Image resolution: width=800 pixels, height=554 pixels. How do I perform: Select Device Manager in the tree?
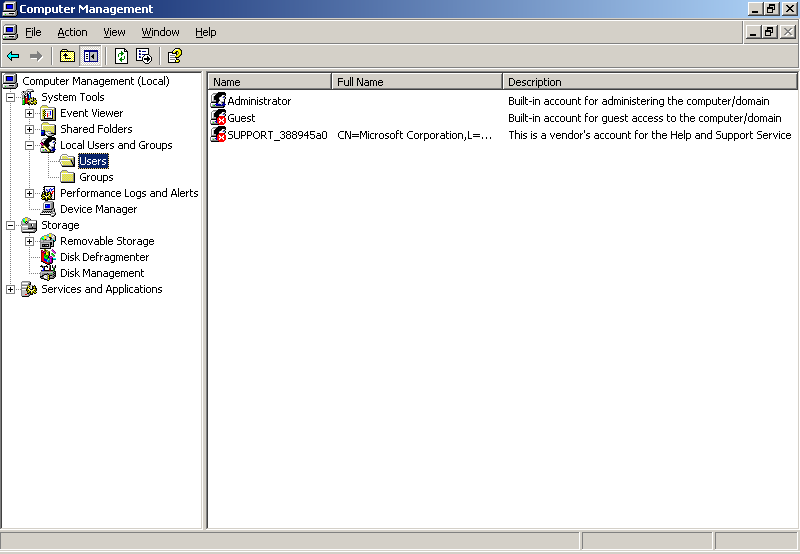pos(98,209)
